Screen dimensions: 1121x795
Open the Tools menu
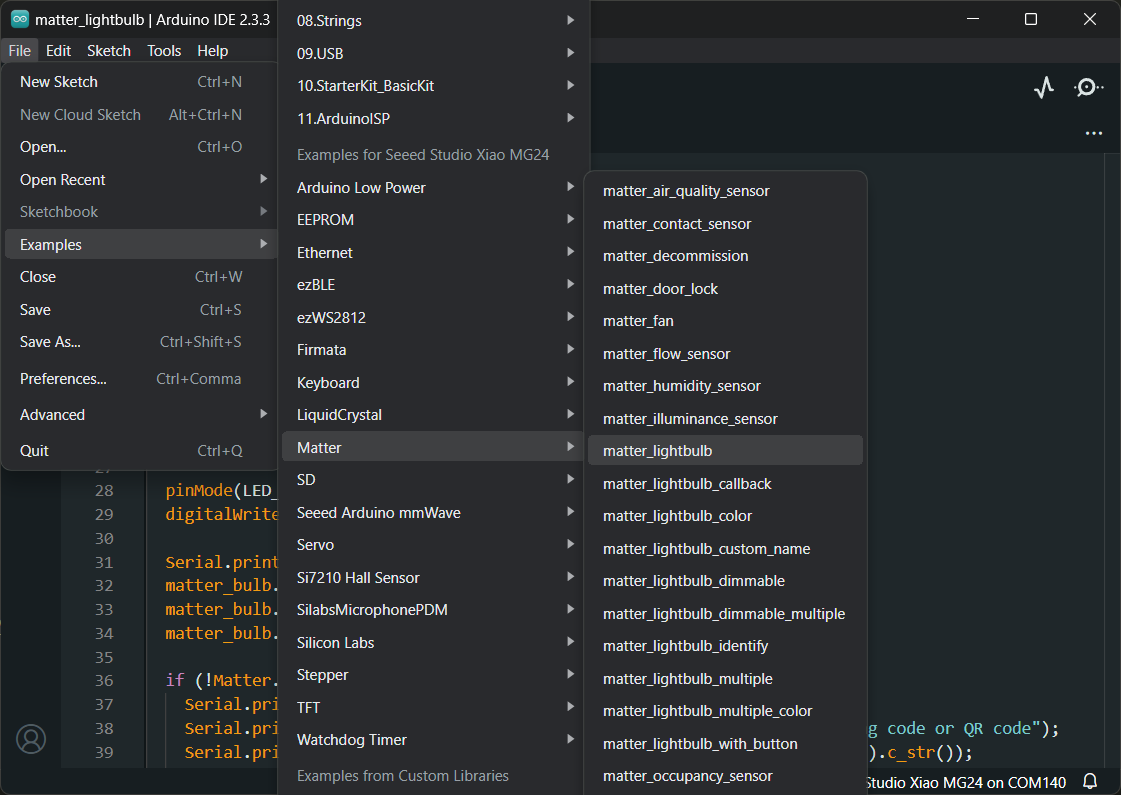click(x=164, y=51)
